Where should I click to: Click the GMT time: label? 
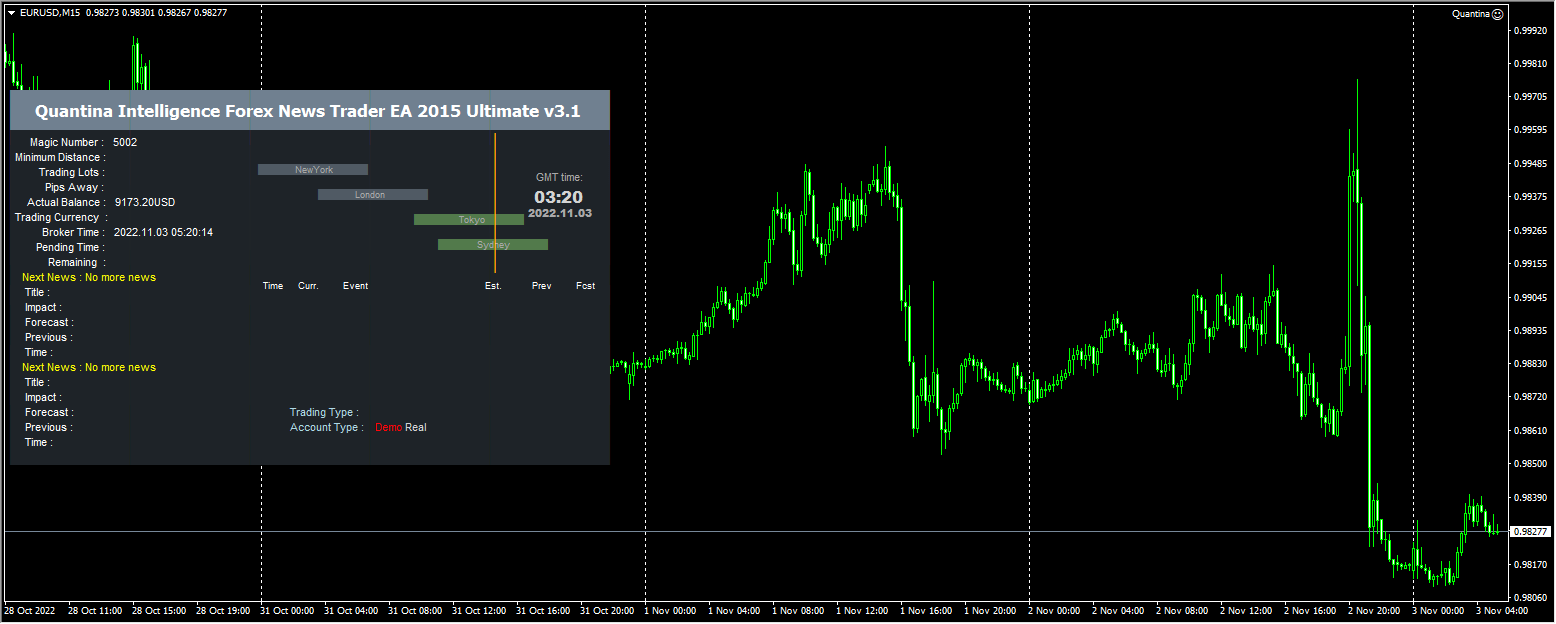[x=559, y=177]
